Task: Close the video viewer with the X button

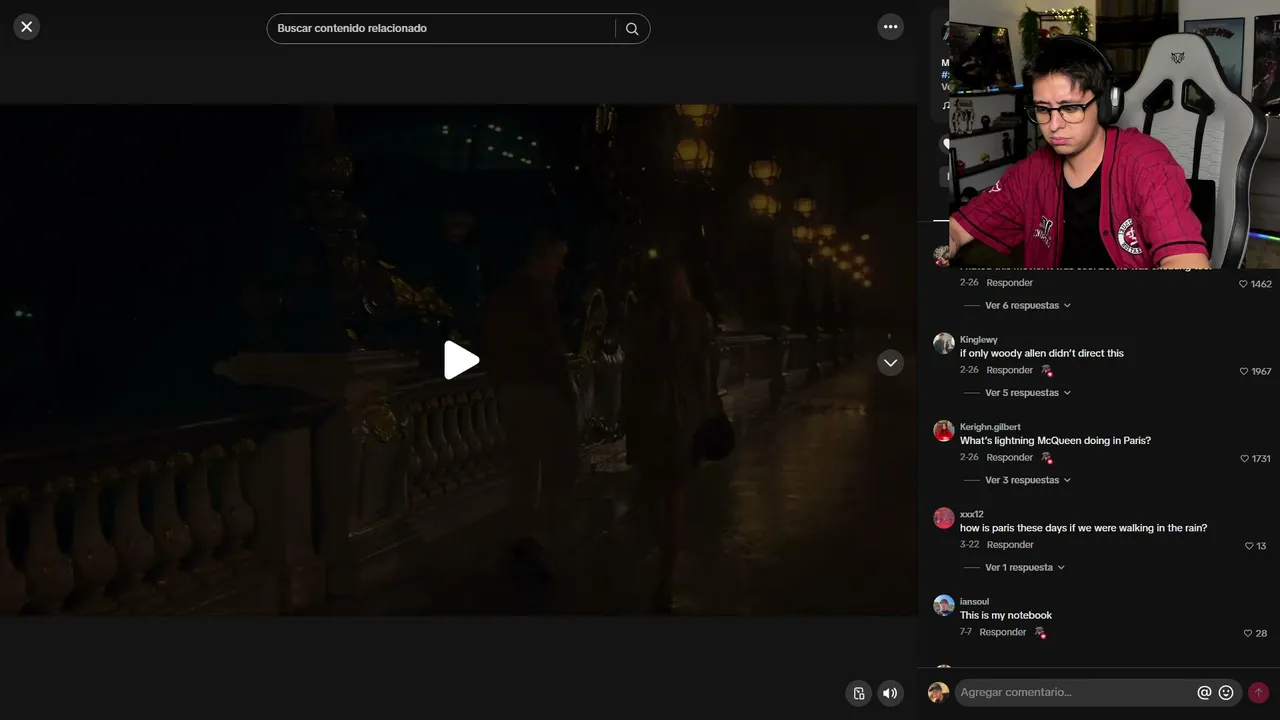Action: pos(27,27)
